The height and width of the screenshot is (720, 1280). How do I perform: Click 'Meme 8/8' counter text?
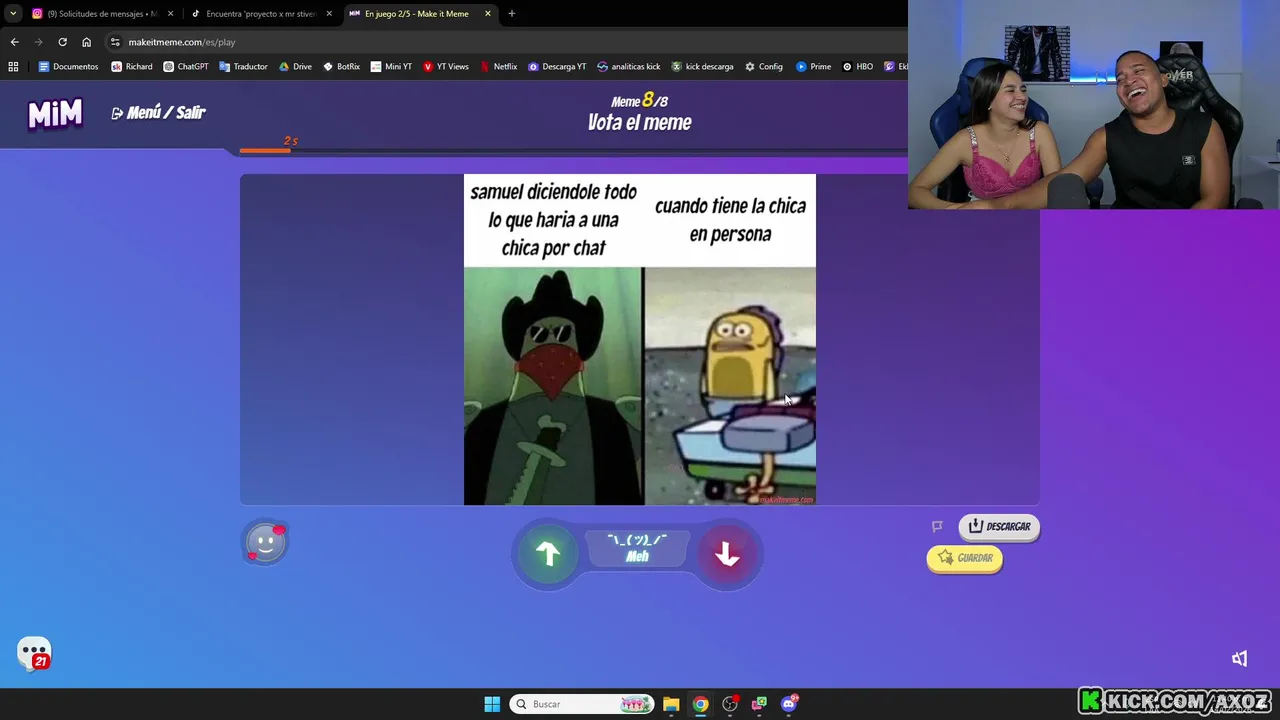coord(640,100)
